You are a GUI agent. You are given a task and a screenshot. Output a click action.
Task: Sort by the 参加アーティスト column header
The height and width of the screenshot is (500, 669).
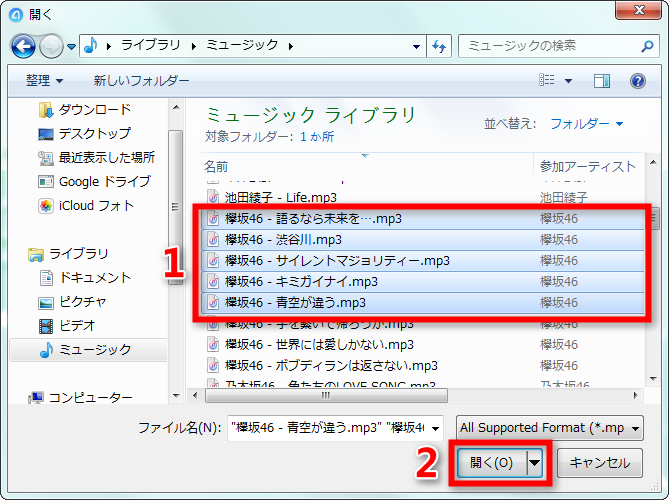pos(588,166)
